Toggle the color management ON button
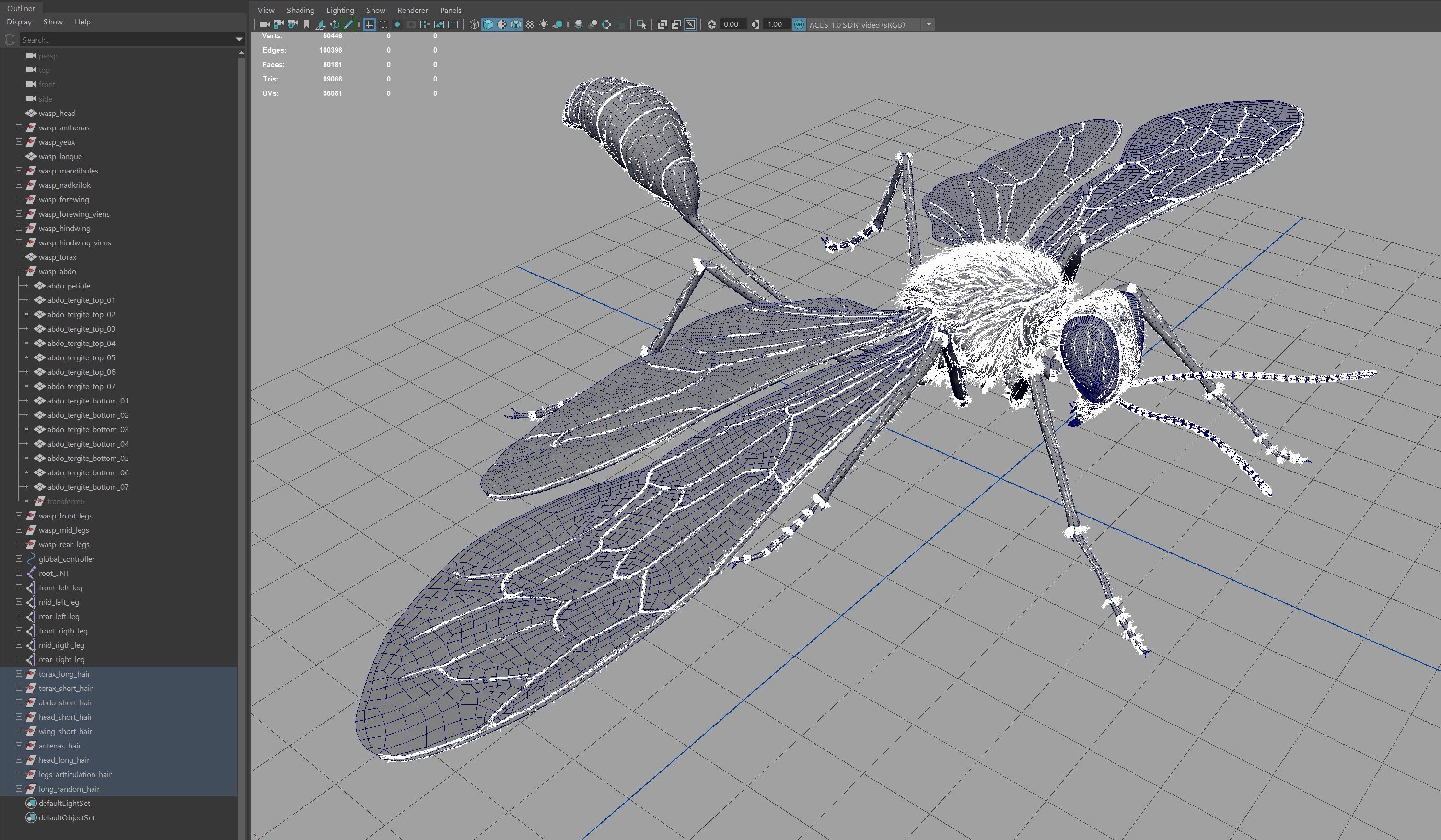1441x840 pixels. pyautogui.click(x=799, y=24)
